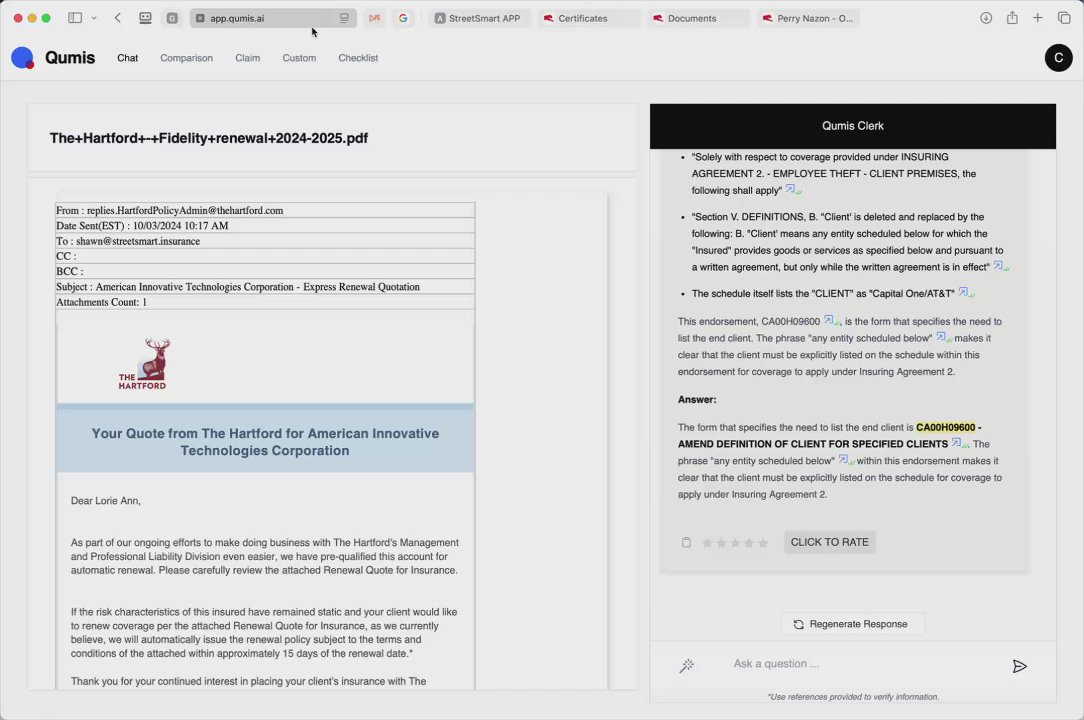Send the question with arrow icon
The height and width of the screenshot is (720, 1084).
tap(1019, 666)
